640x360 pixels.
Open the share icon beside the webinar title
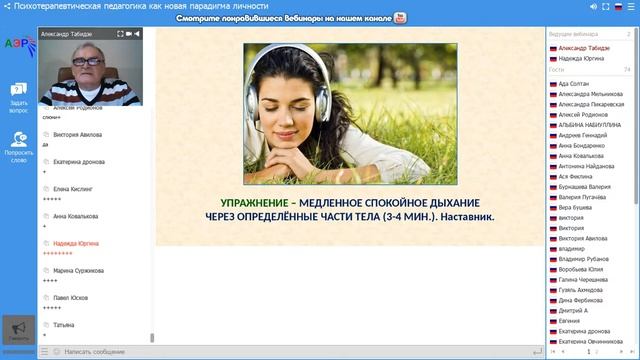[x=7, y=6]
